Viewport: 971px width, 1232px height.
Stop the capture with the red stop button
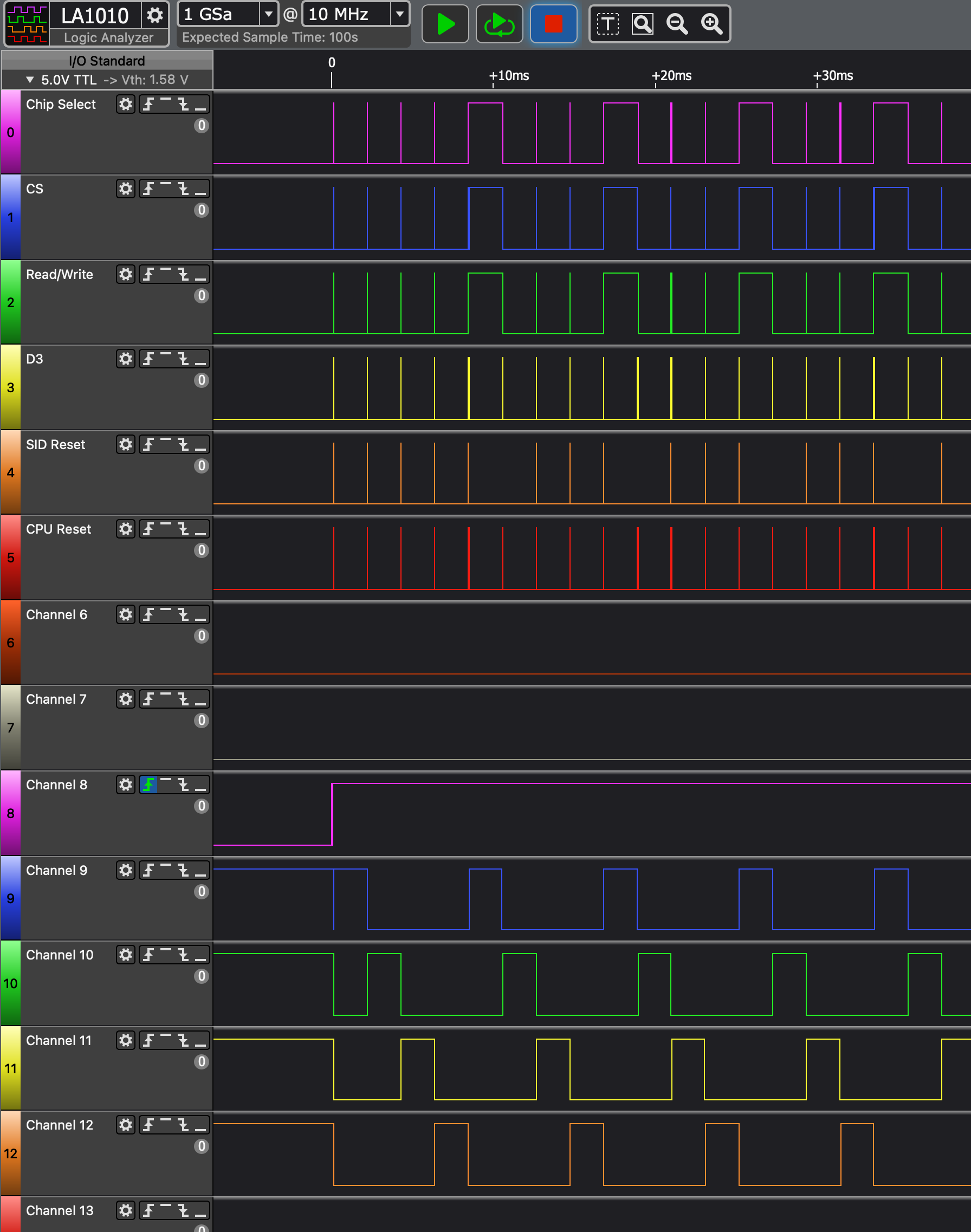click(553, 24)
